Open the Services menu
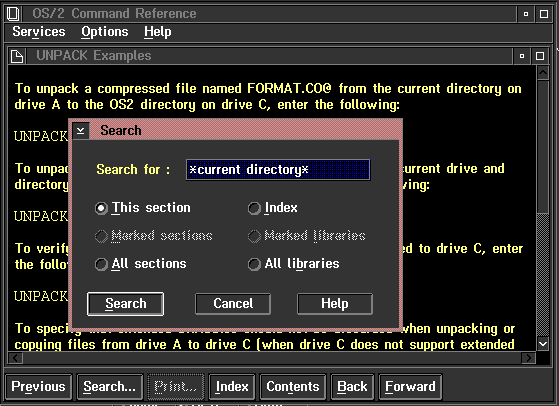The image size is (559, 406). tap(39, 32)
